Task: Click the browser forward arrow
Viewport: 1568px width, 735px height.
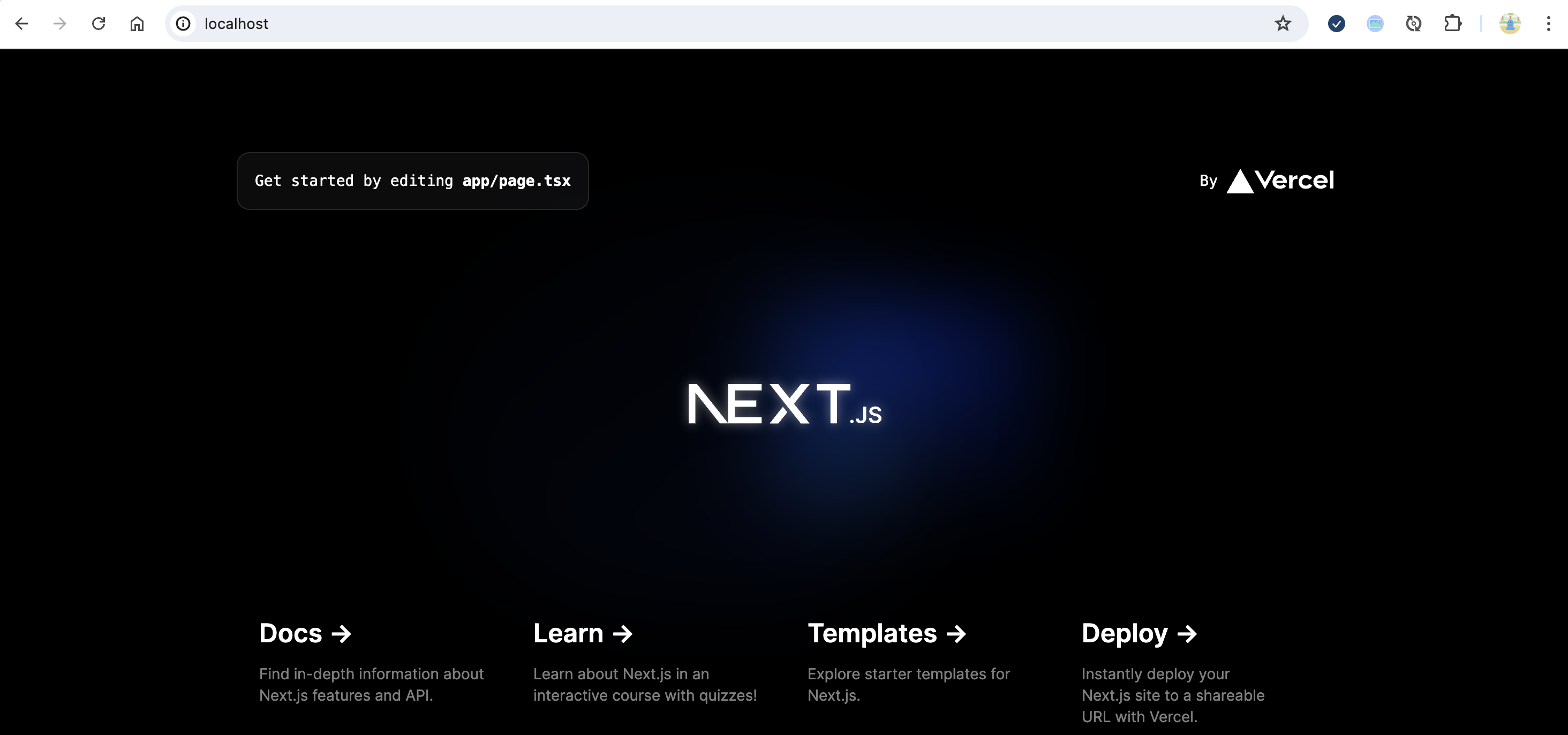Action: [x=59, y=24]
